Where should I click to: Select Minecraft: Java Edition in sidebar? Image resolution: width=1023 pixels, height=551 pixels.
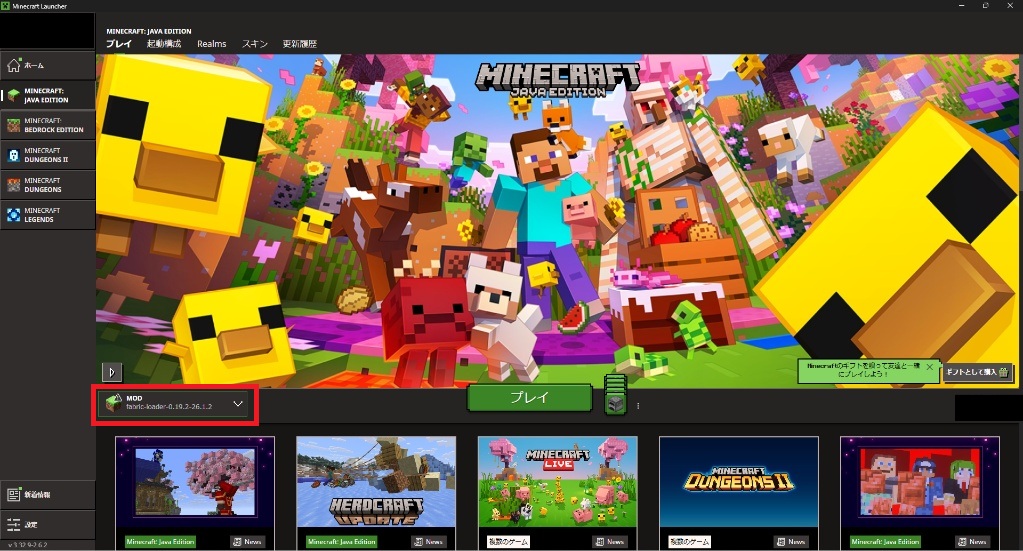tap(48, 95)
